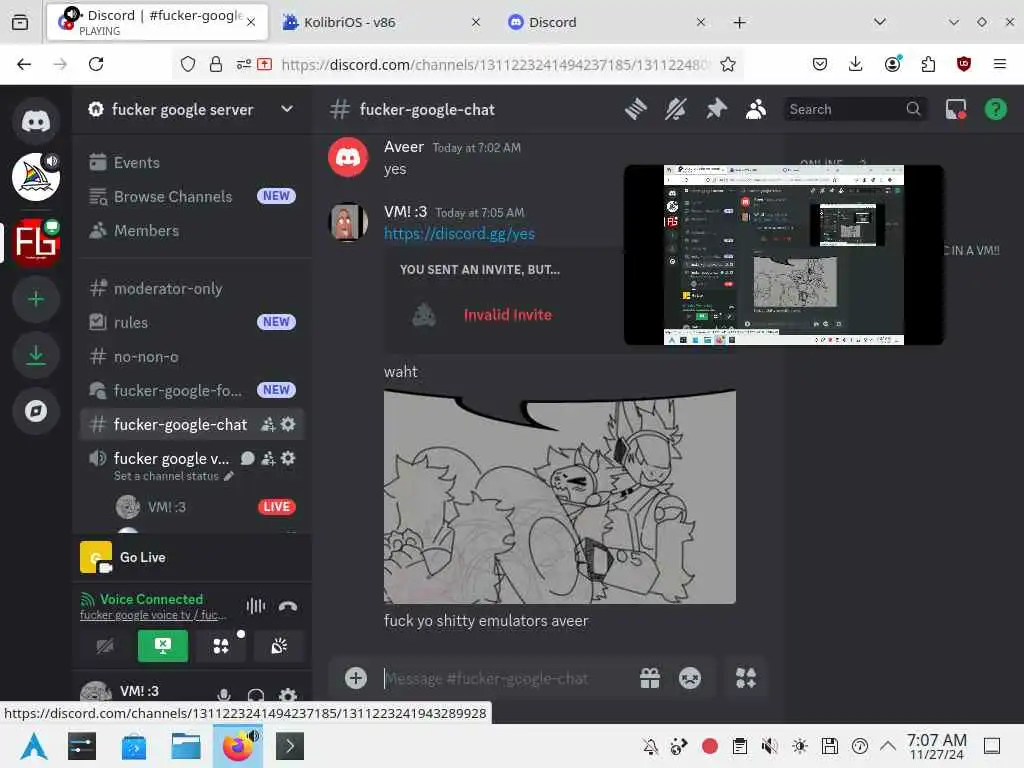Expand the list all tabs chevron

880,22
